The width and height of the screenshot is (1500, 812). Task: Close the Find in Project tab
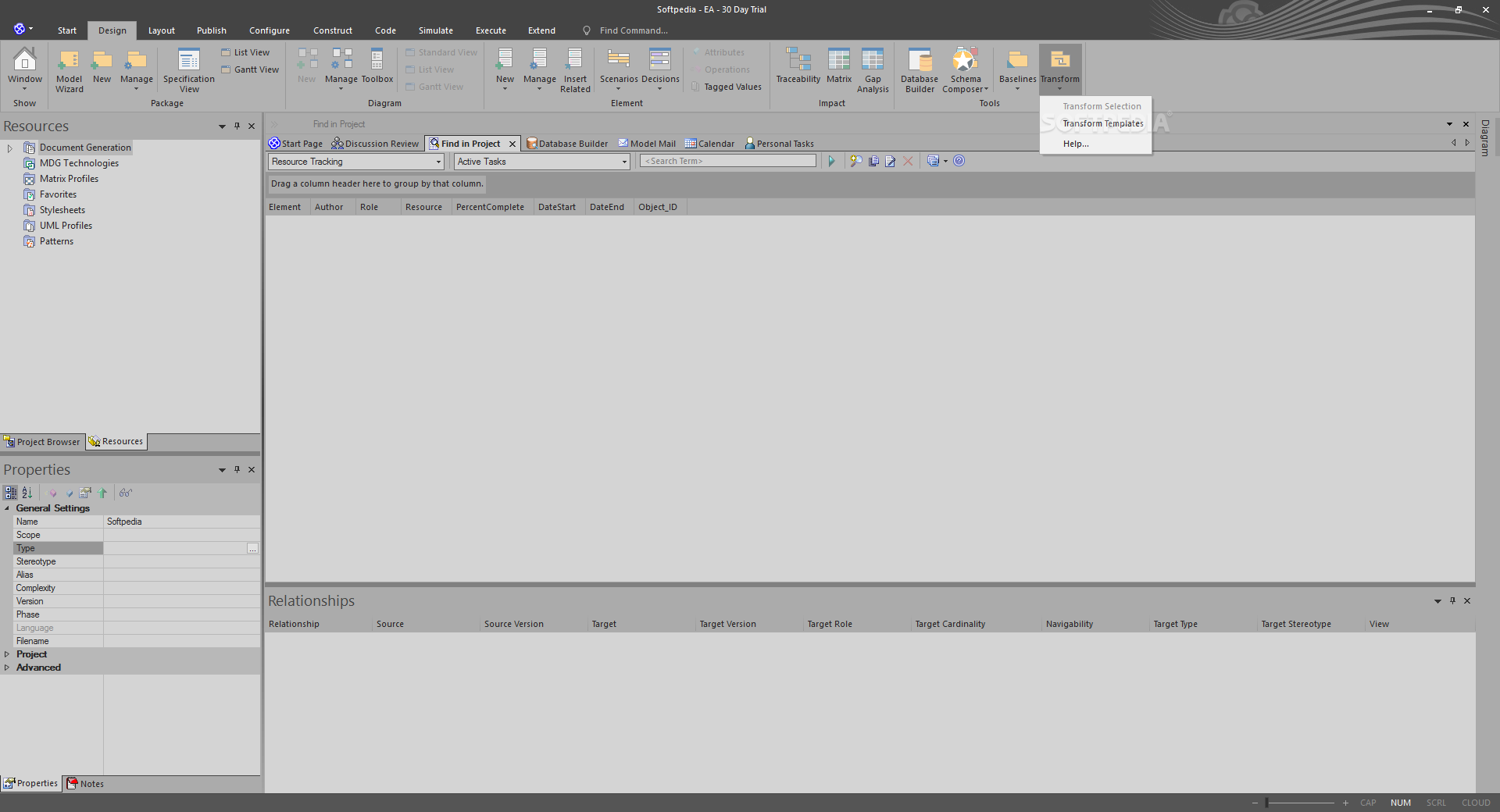coord(512,144)
